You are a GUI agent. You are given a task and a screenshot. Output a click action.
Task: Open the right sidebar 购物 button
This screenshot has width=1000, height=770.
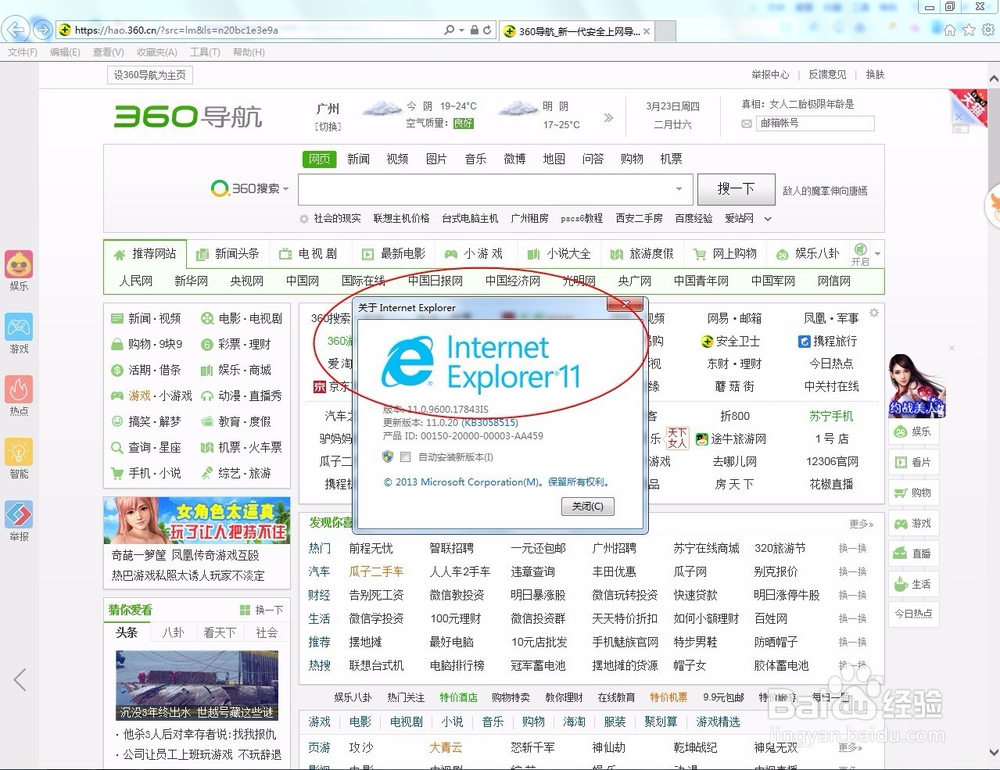tap(913, 493)
